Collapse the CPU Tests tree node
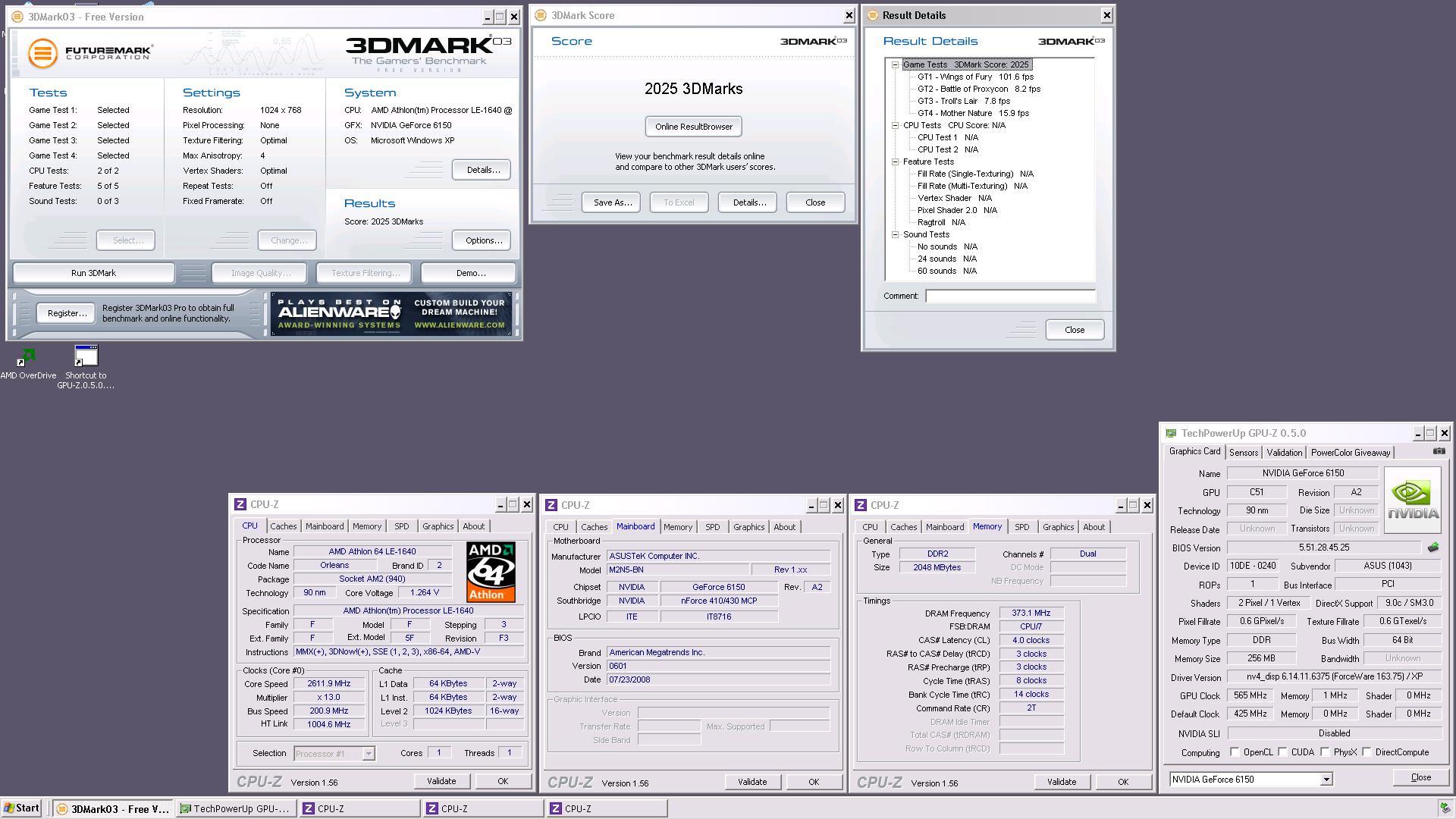Viewport: 1456px width, 819px height. tap(896, 125)
